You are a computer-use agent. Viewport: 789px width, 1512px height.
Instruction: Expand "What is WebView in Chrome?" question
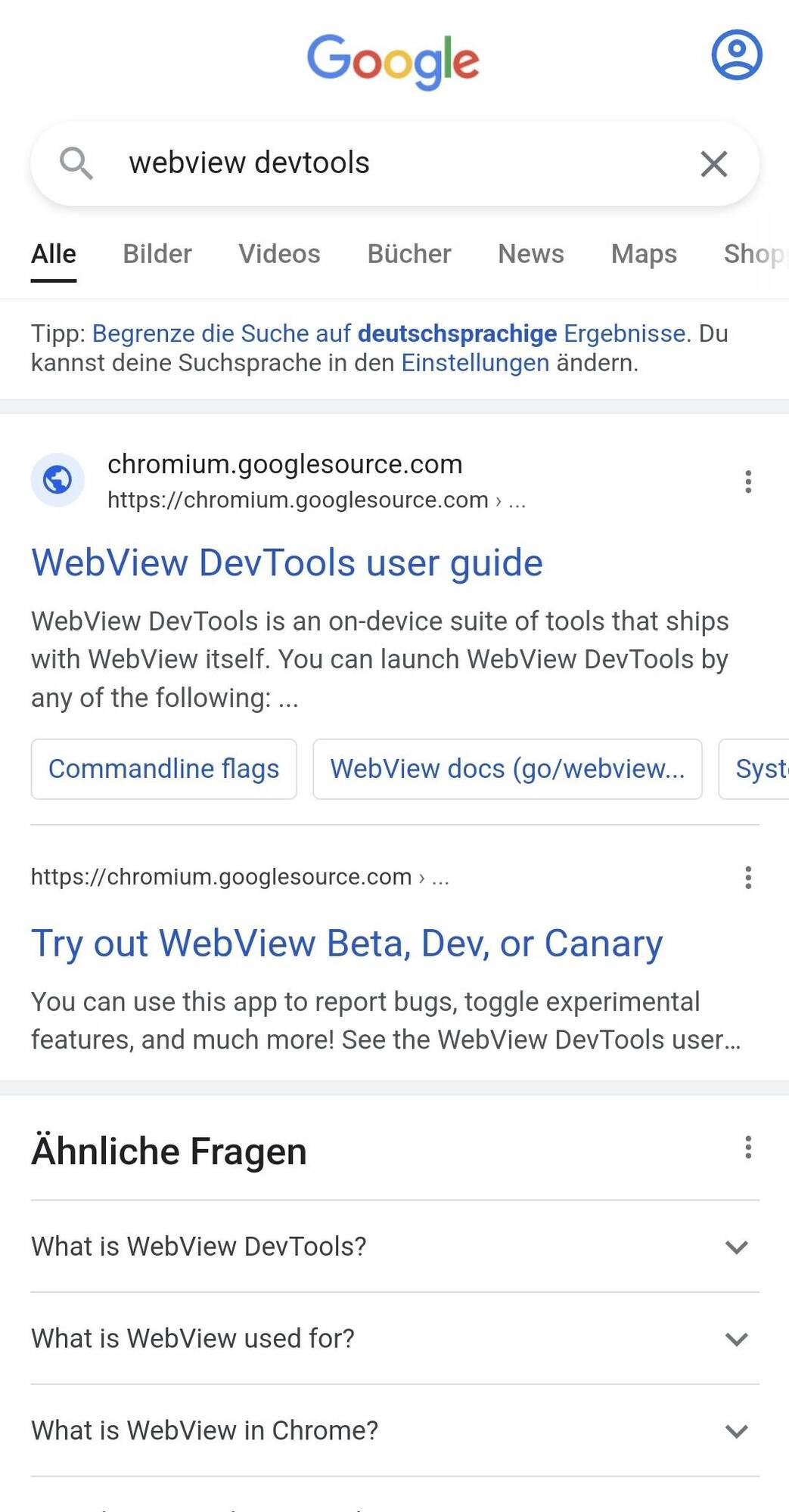click(395, 1430)
